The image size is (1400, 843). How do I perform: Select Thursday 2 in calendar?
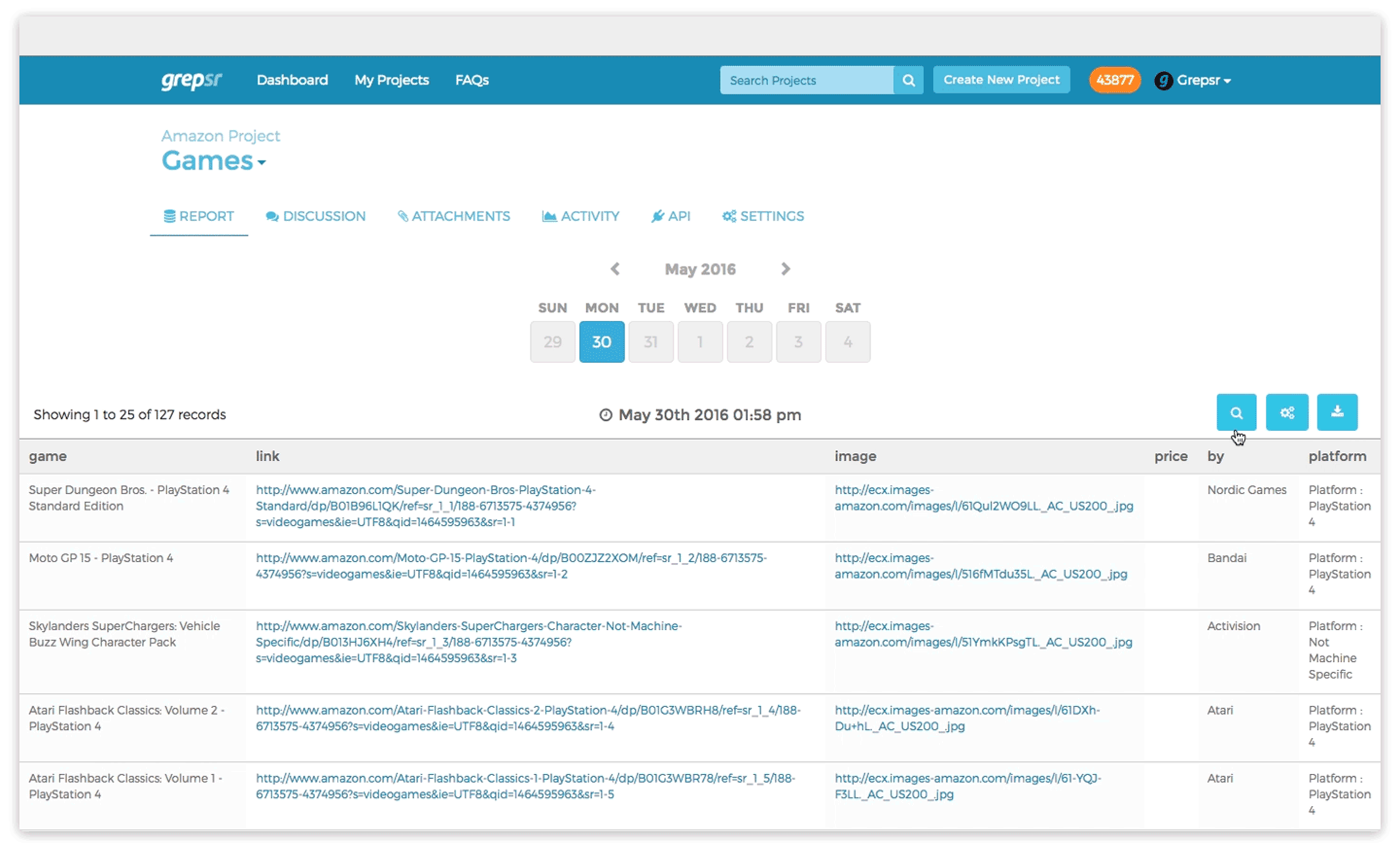coord(750,341)
